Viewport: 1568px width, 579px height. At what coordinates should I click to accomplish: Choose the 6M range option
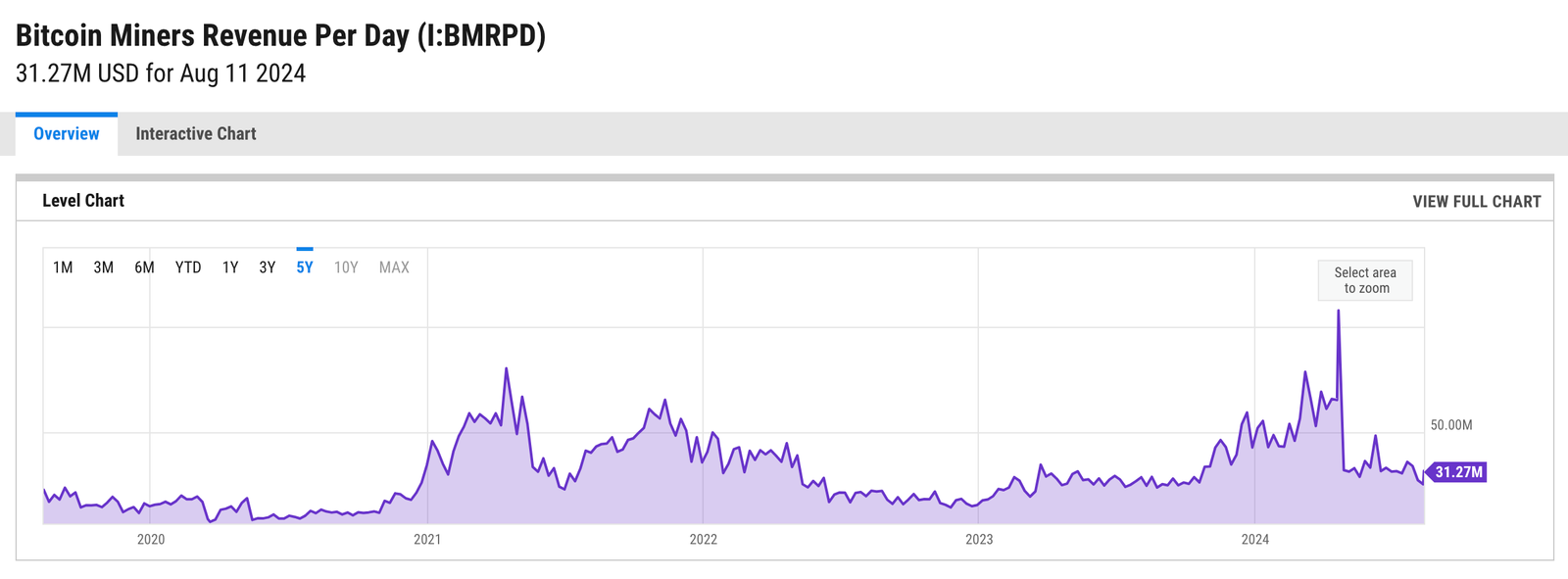pyautogui.click(x=144, y=267)
